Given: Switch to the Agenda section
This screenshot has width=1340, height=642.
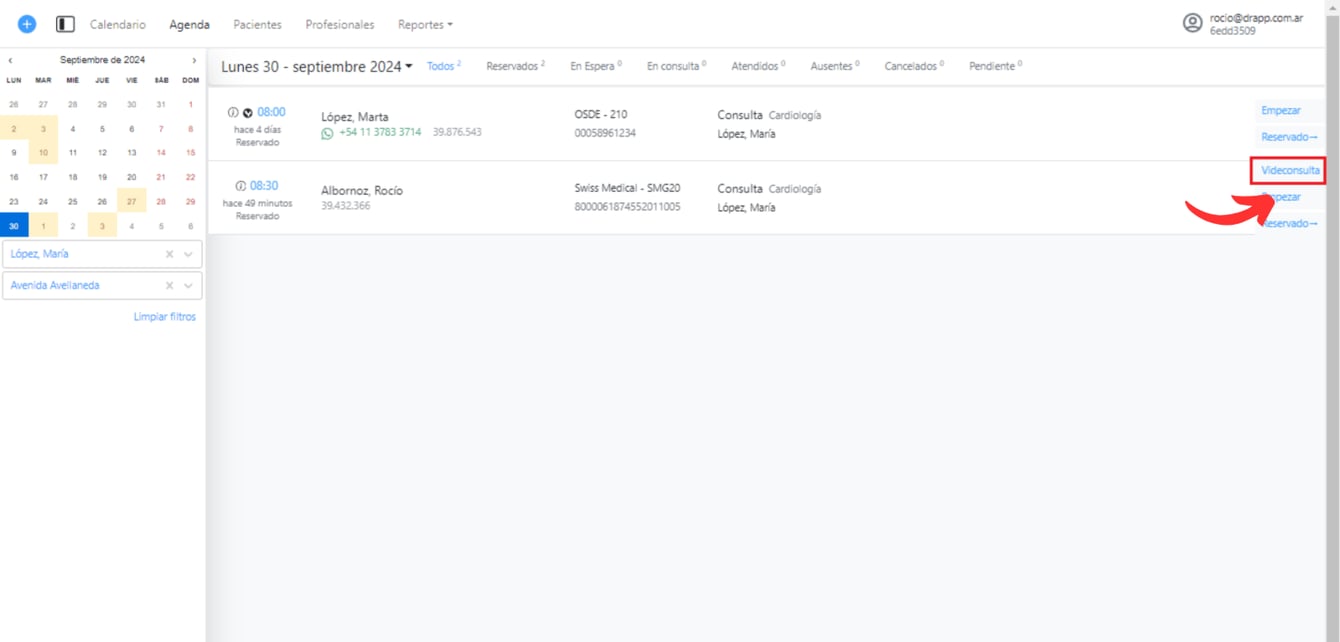Looking at the screenshot, I should click(189, 24).
